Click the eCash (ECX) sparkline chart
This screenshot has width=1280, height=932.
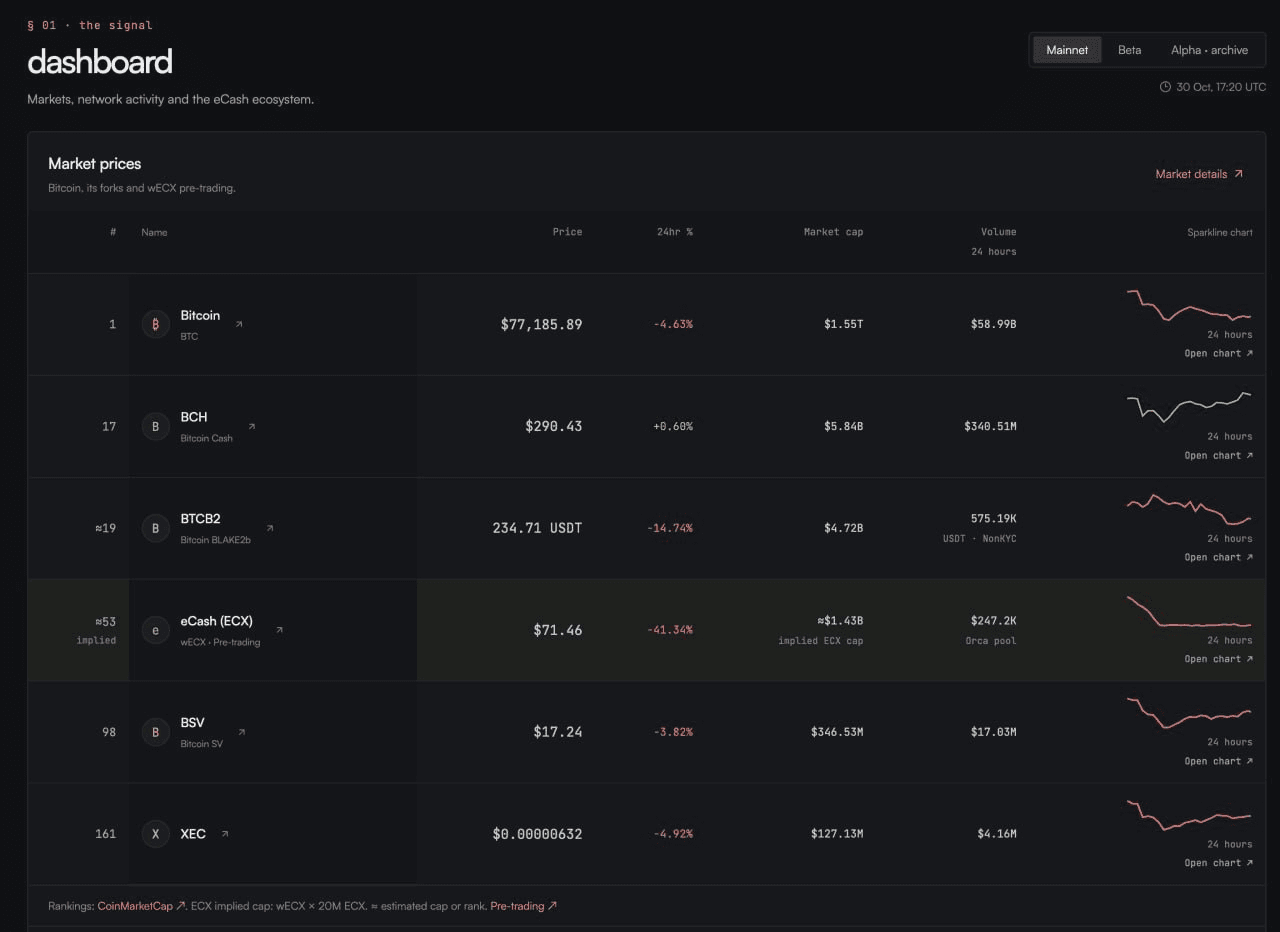pos(1189,611)
